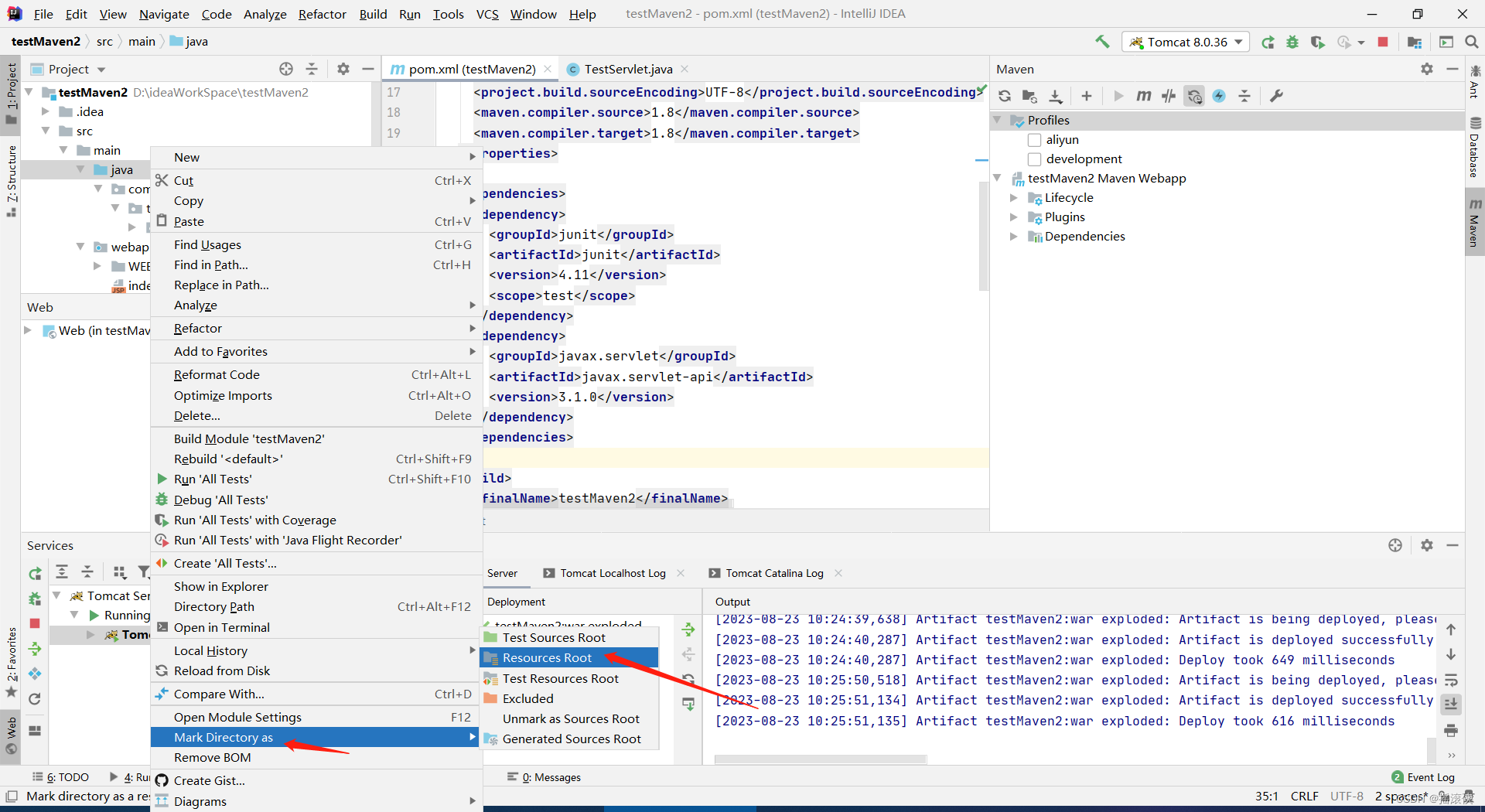The image size is (1485, 812).
Task: Open the Event Log button
Action: tap(1423, 777)
